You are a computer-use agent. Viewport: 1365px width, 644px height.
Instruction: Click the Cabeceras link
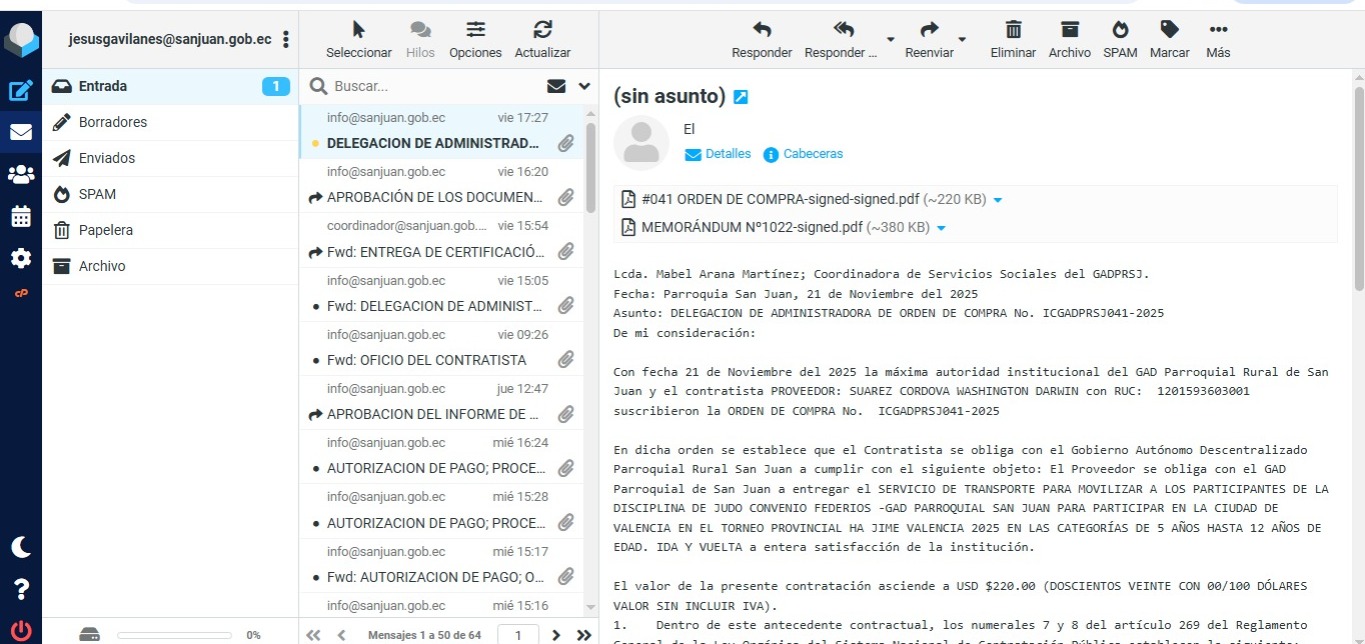[x=812, y=154]
